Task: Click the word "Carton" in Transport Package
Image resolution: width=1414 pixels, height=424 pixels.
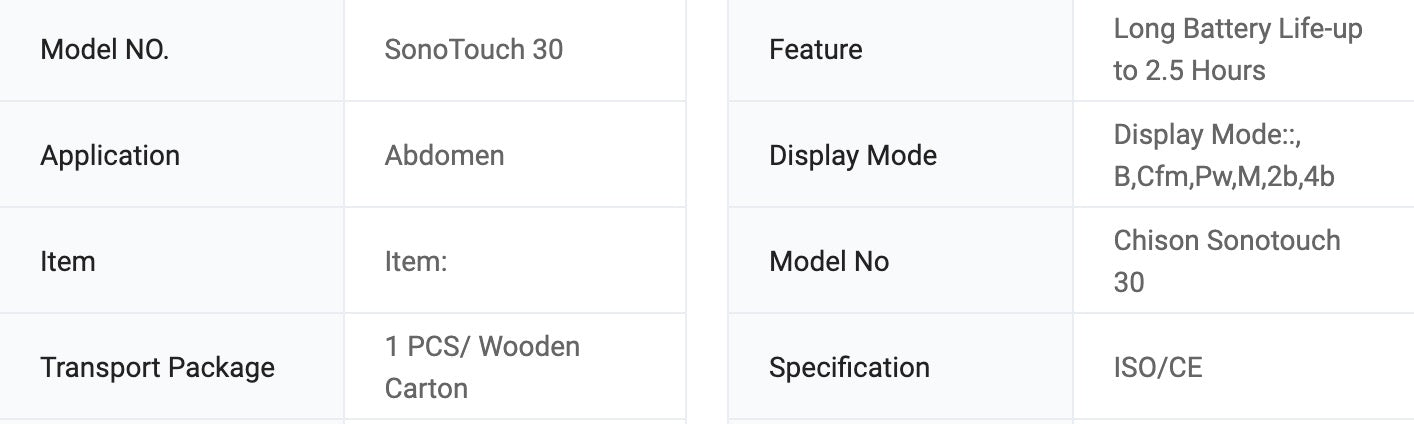Action: [x=426, y=389]
